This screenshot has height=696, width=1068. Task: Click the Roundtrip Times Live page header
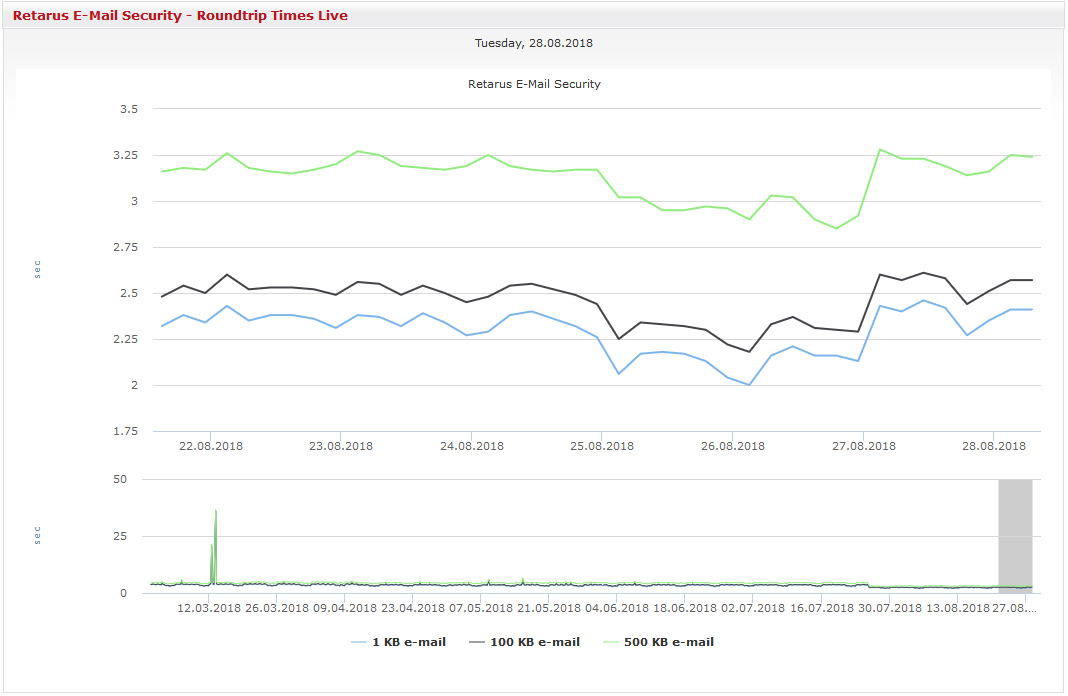click(x=180, y=15)
